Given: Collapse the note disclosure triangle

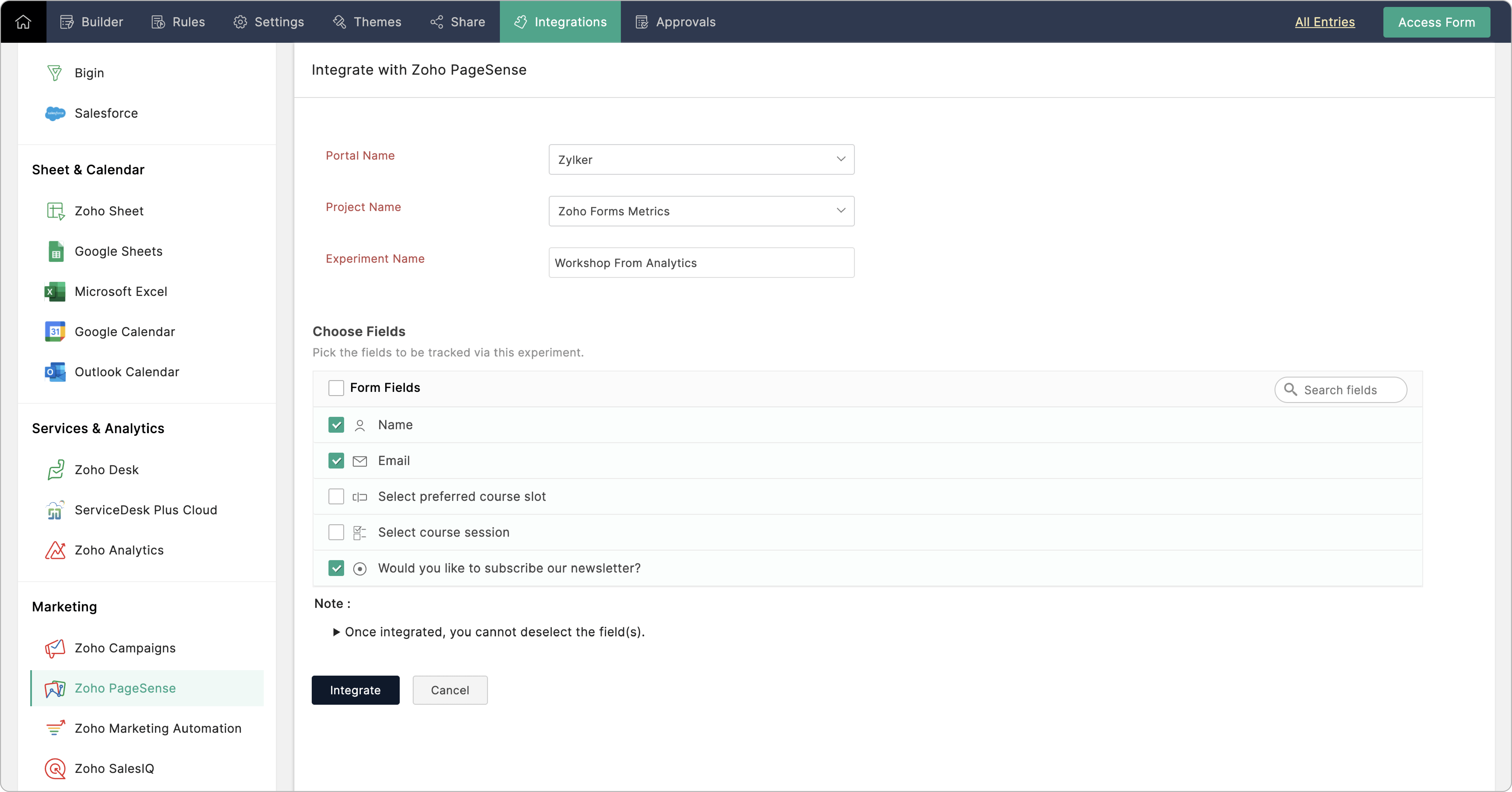Looking at the screenshot, I should pyautogui.click(x=336, y=632).
